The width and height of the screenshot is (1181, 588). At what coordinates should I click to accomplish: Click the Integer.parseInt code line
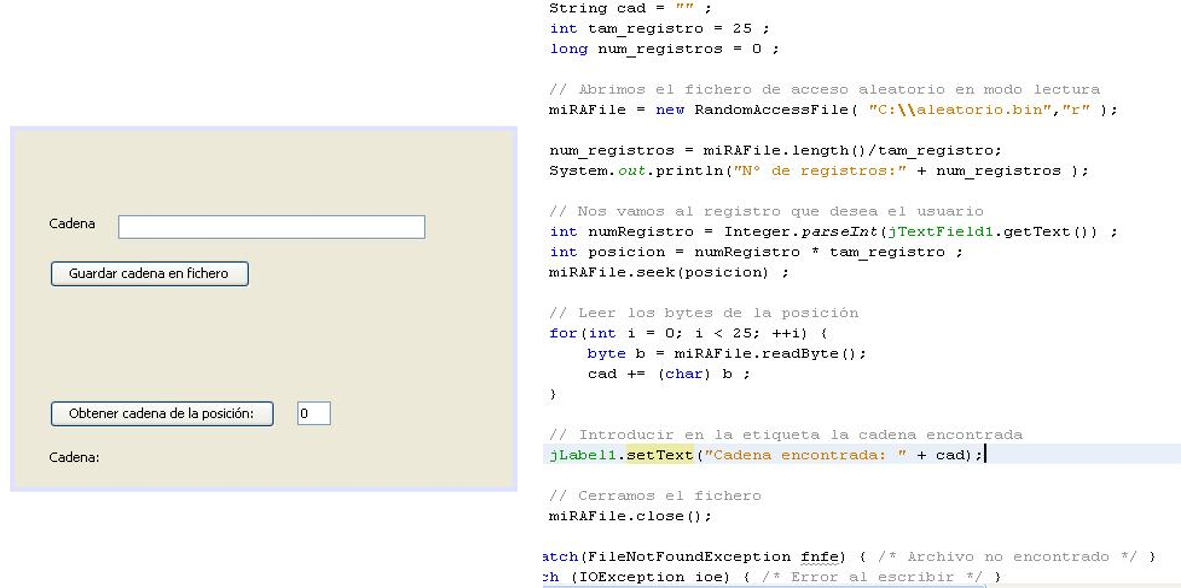click(x=833, y=231)
